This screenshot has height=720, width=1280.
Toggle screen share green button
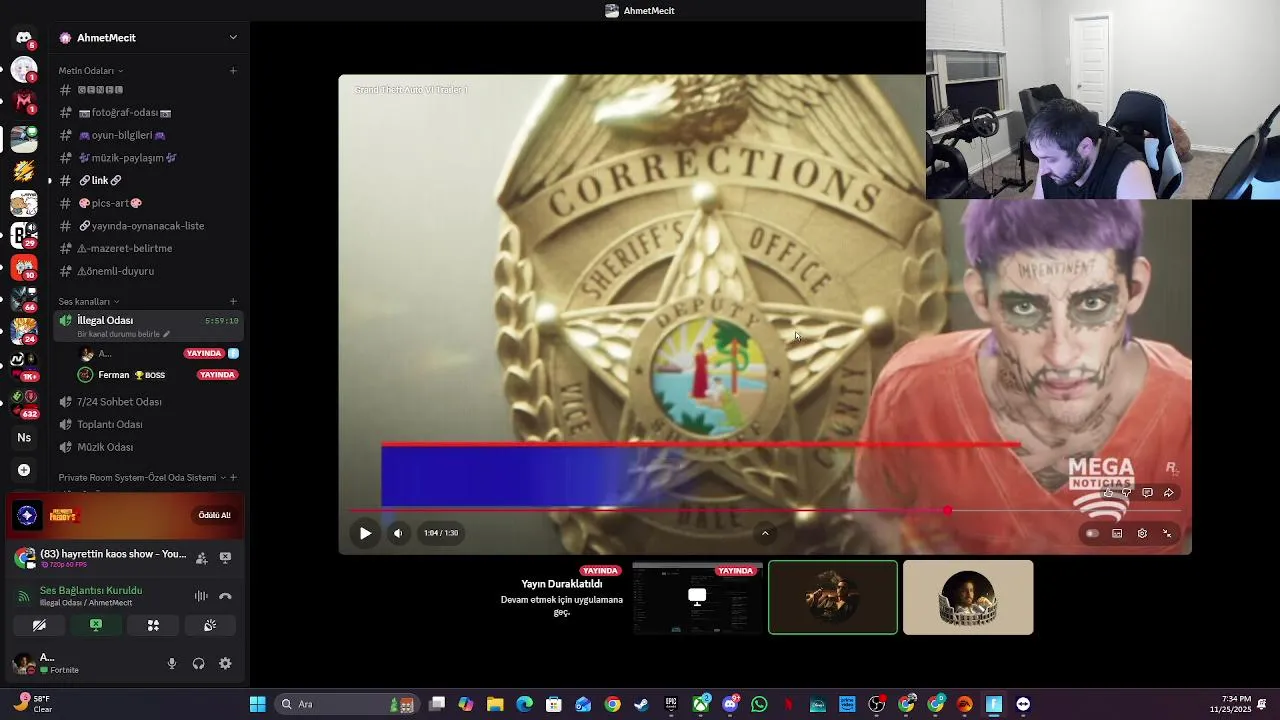pos(96,625)
